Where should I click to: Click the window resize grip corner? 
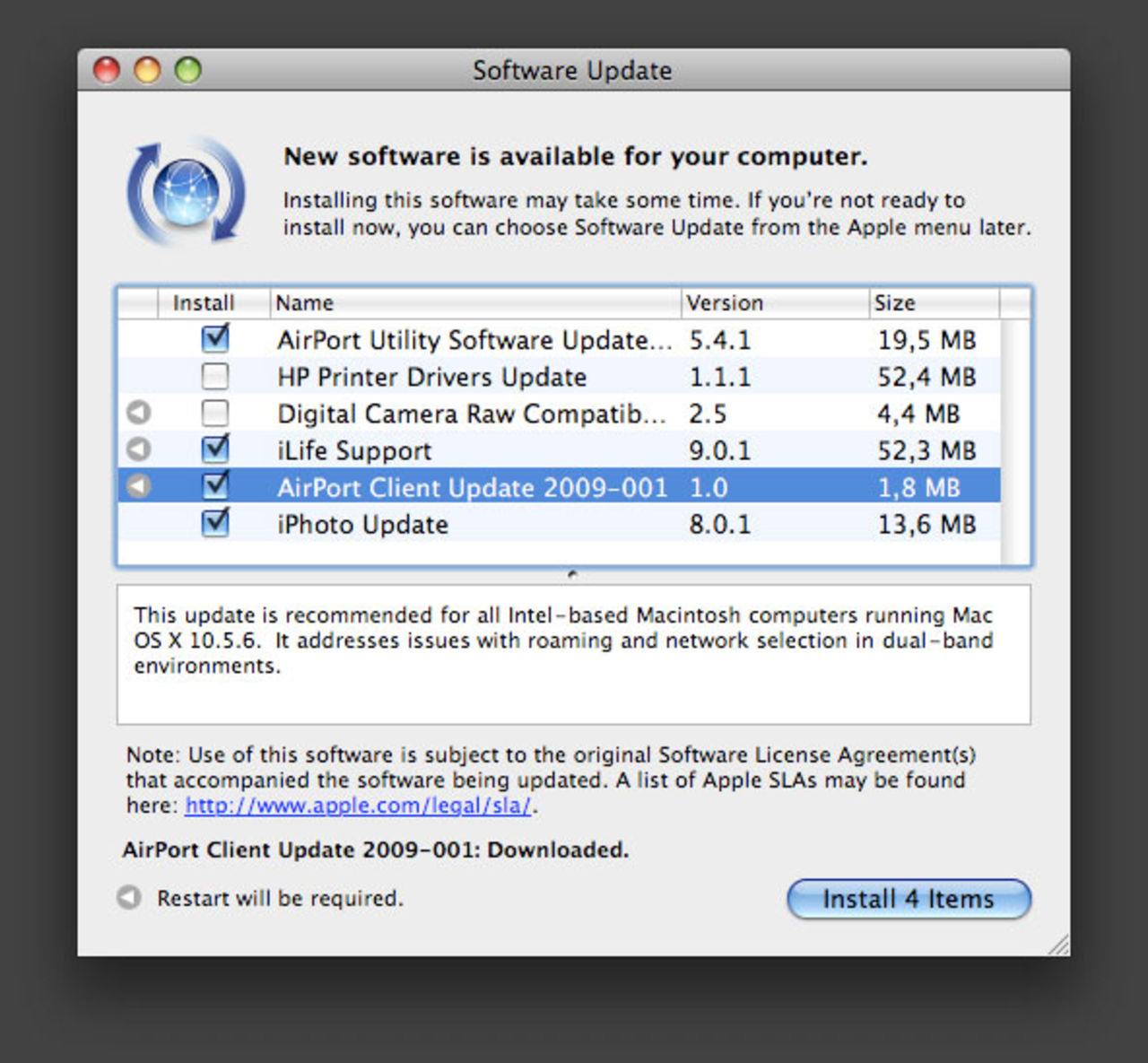point(1058,945)
